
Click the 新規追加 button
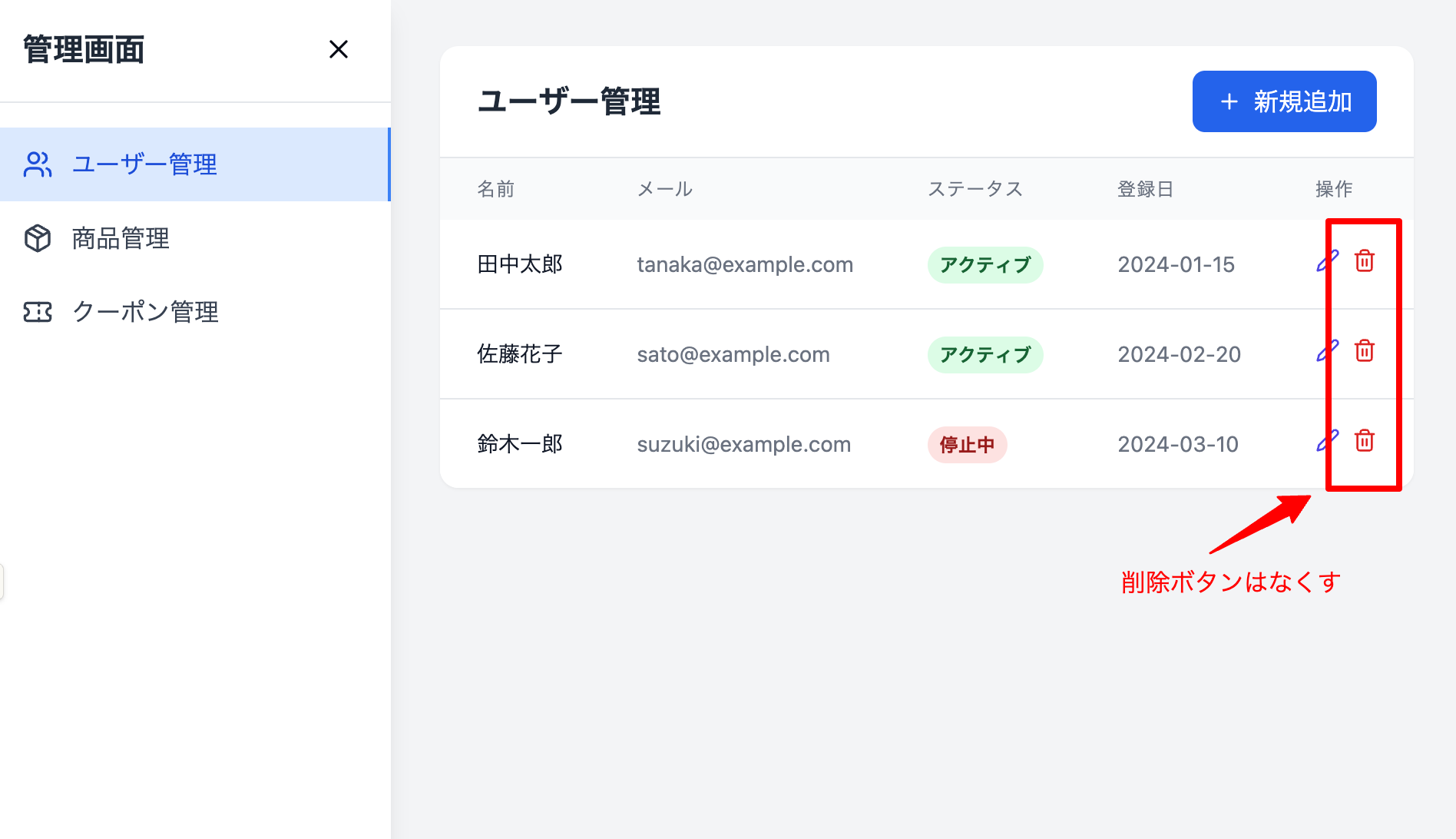pyautogui.click(x=1284, y=101)
